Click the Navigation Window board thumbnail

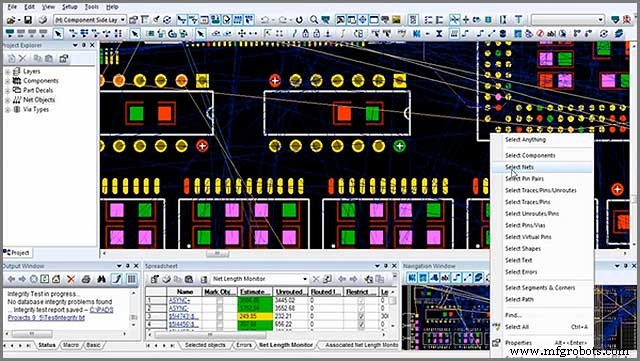tap(446, 317)
